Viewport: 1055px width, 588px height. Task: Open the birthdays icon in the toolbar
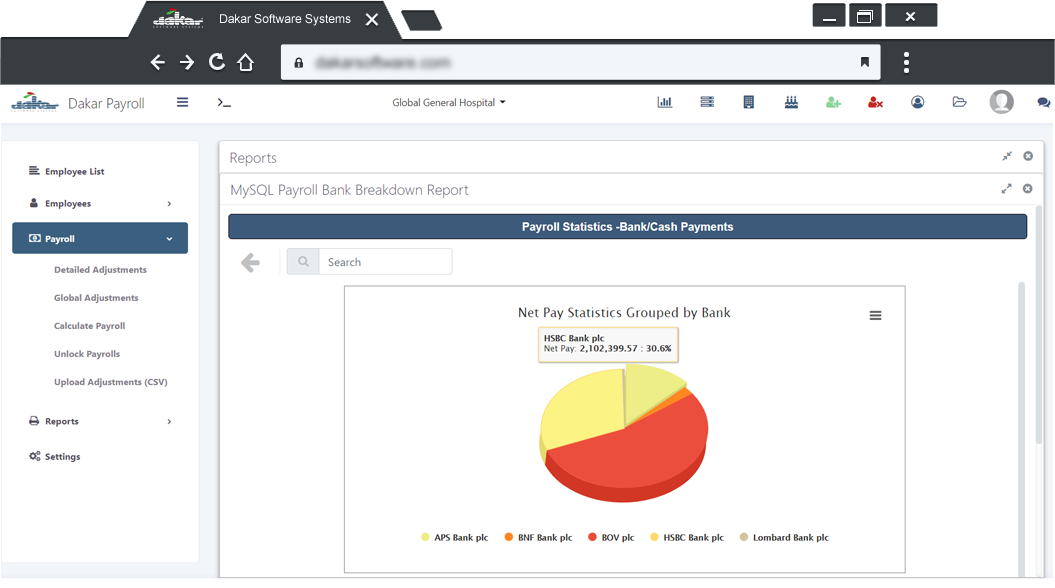[x=791, y=101]
